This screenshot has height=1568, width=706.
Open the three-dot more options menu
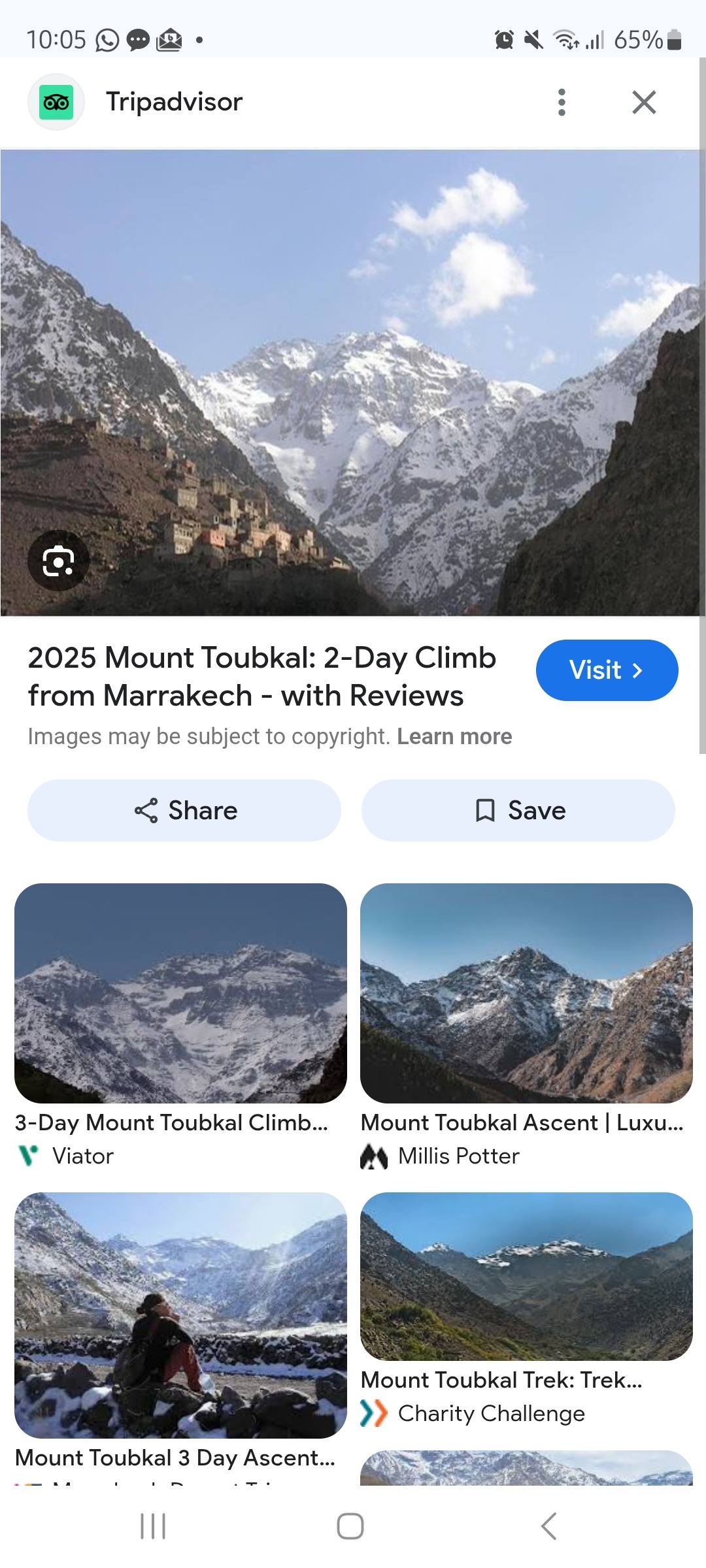pyautogui.click(x=562, y=103)
